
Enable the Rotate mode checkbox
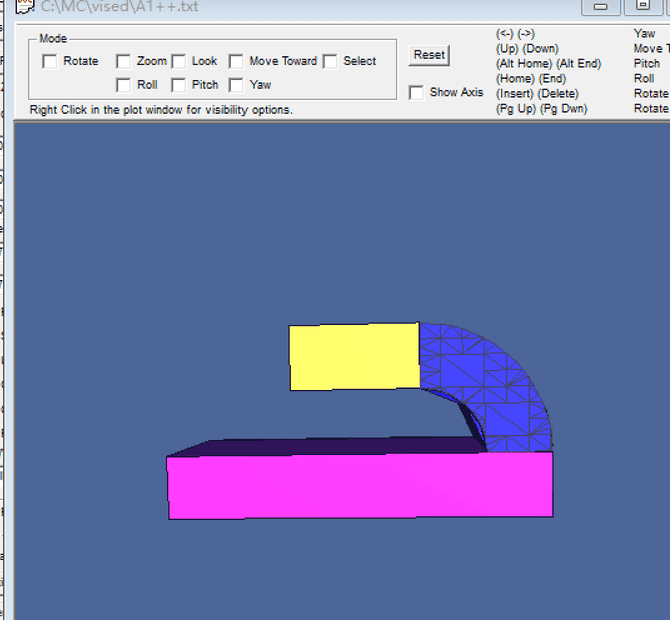tap(50, 61)
